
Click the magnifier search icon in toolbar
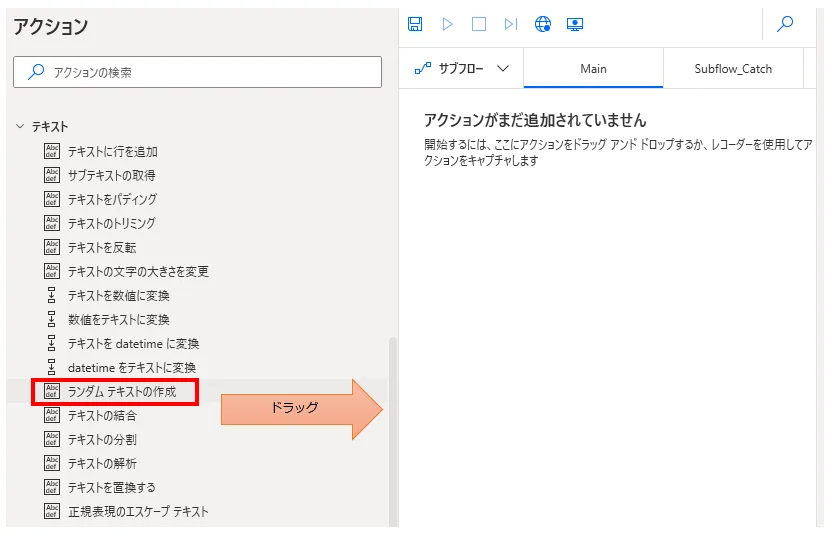point(785,24)
